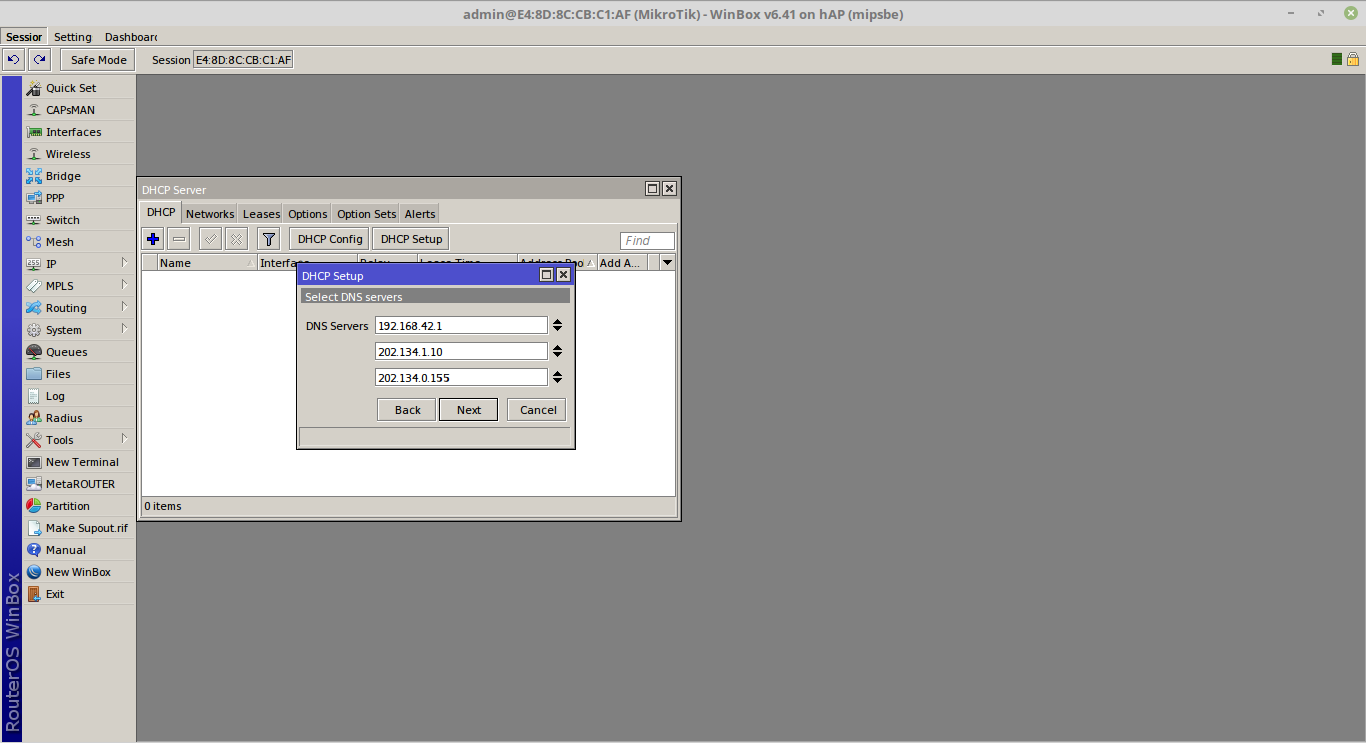Viewport: 1366px width, 743px height.
Task: Open the Interfaces list
Action: (79, 132)
